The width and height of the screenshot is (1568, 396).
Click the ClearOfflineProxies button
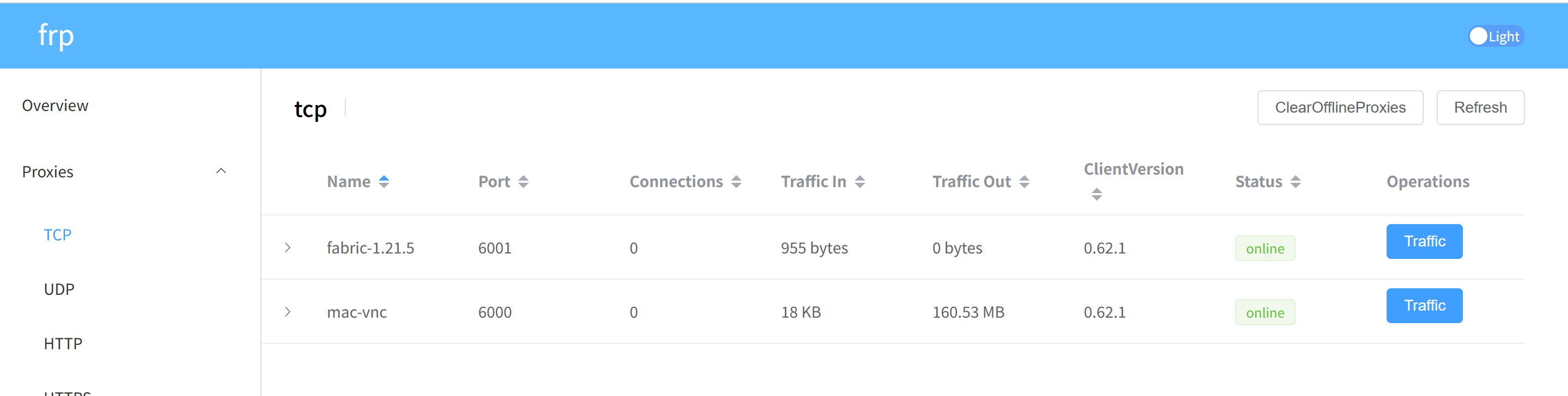(x=1340, y=108)
